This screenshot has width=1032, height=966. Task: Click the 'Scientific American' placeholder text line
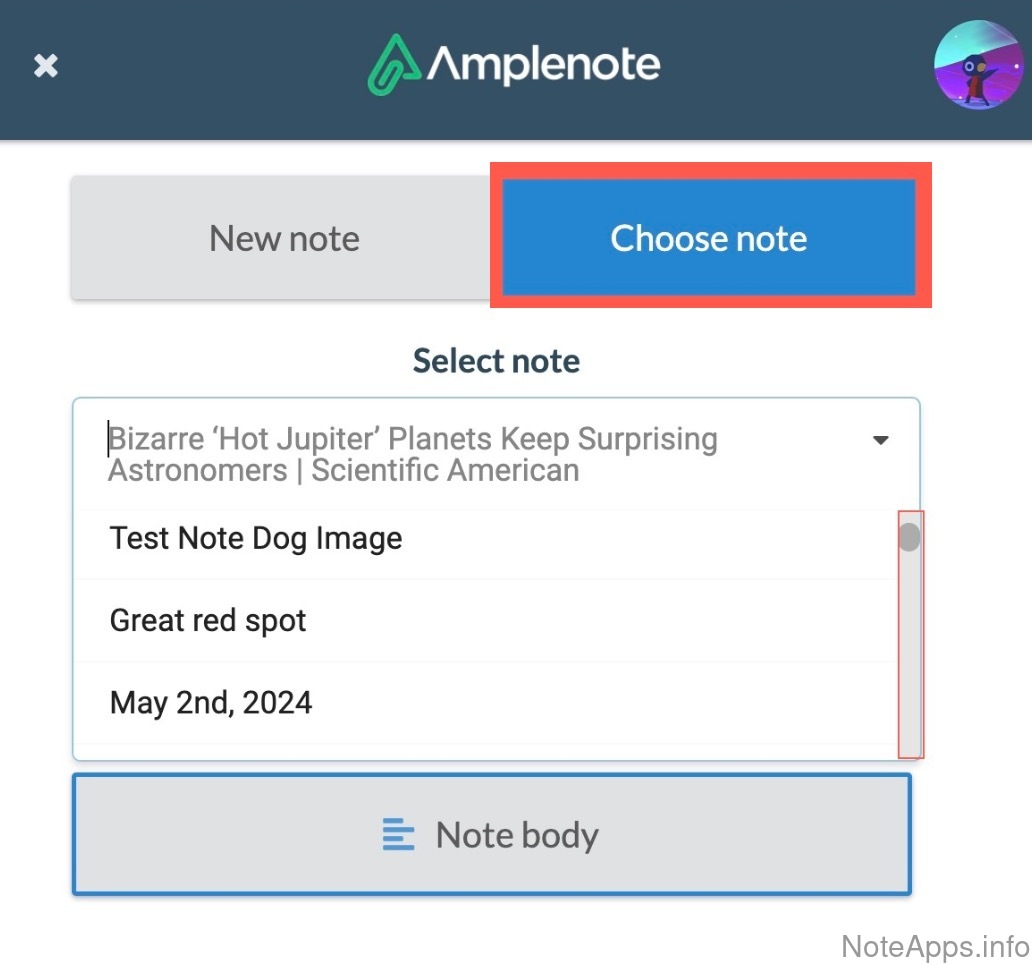(x=343, y=471)
